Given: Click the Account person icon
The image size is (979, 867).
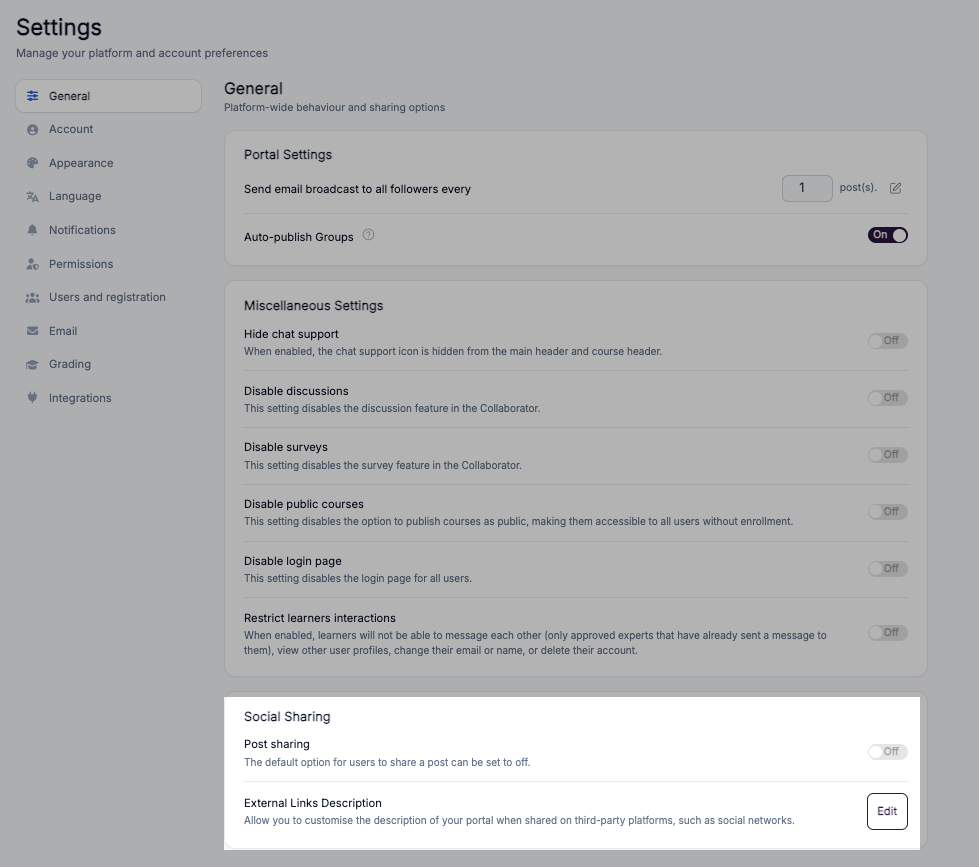Looking at the screenshot, I should click(x=32, y=129).
